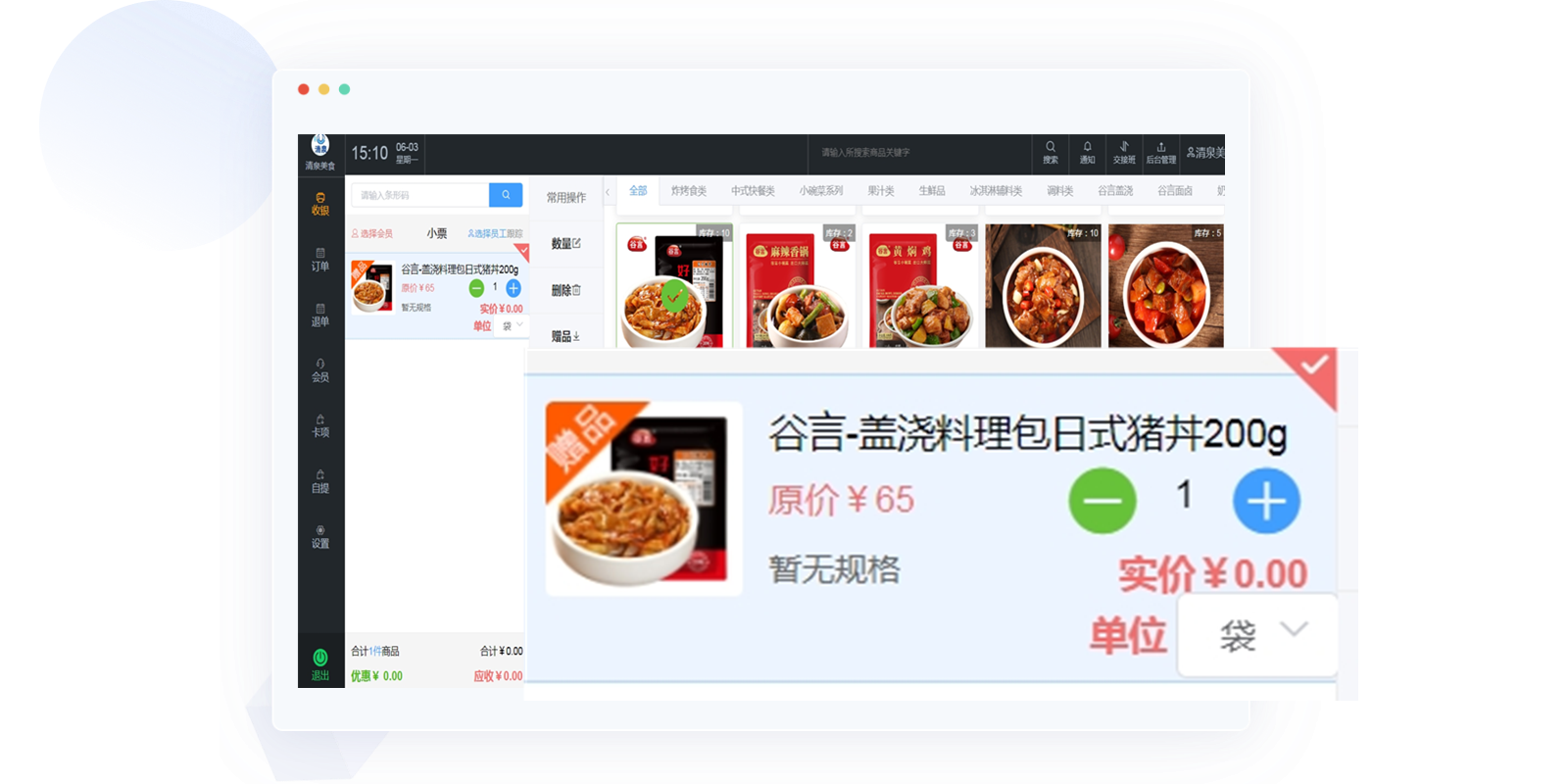Select the 果汁类 category tab
The height and width of the screenshot is (784, 1568).
(x=880, y=191)
